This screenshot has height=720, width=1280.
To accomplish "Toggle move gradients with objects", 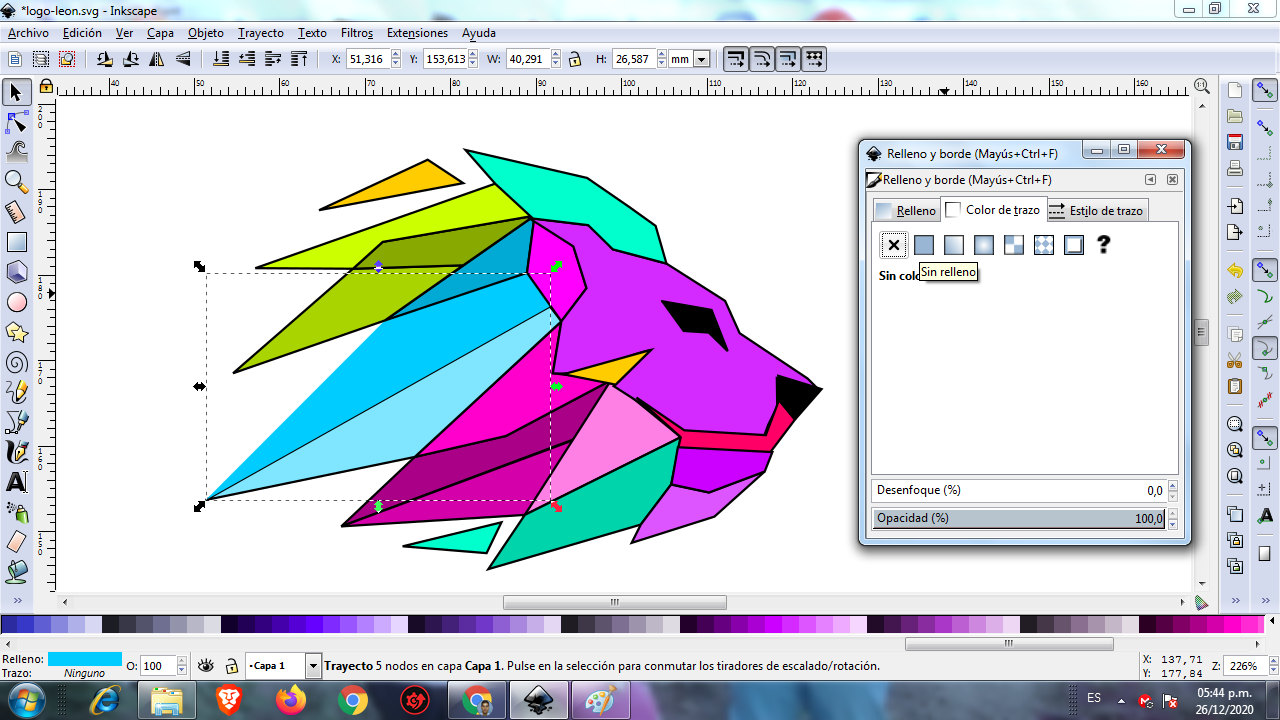I will (x=788, y=59).
